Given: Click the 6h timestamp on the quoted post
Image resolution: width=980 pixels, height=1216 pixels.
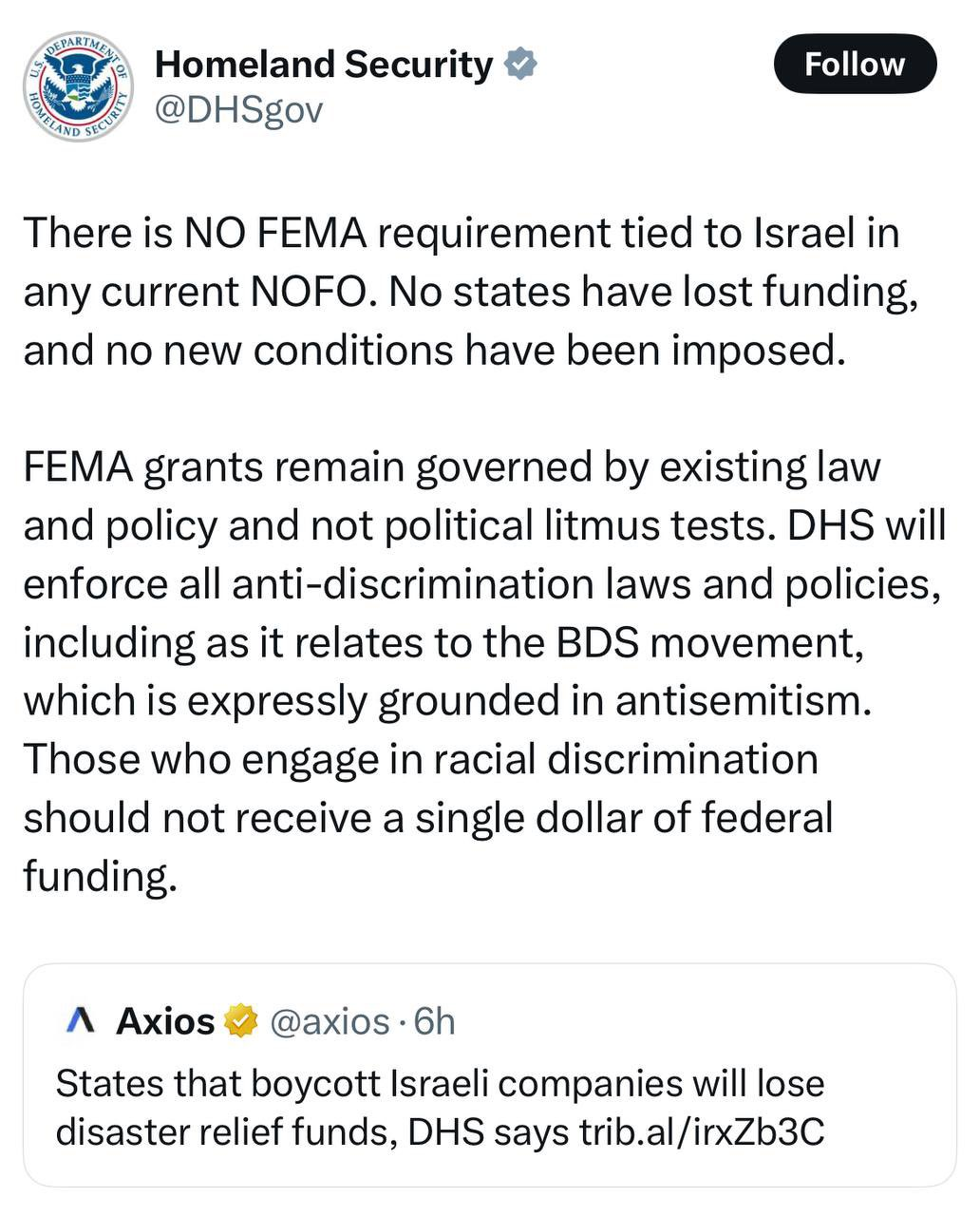Looking at the screenshot, I should [436, 1021].
